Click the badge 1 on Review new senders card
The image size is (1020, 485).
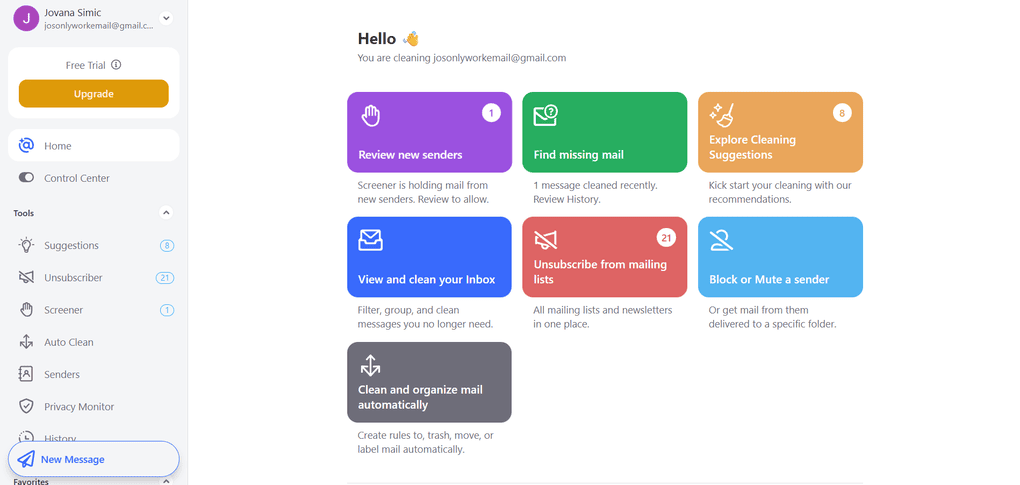pyautogui.click(x=491, y=113)
